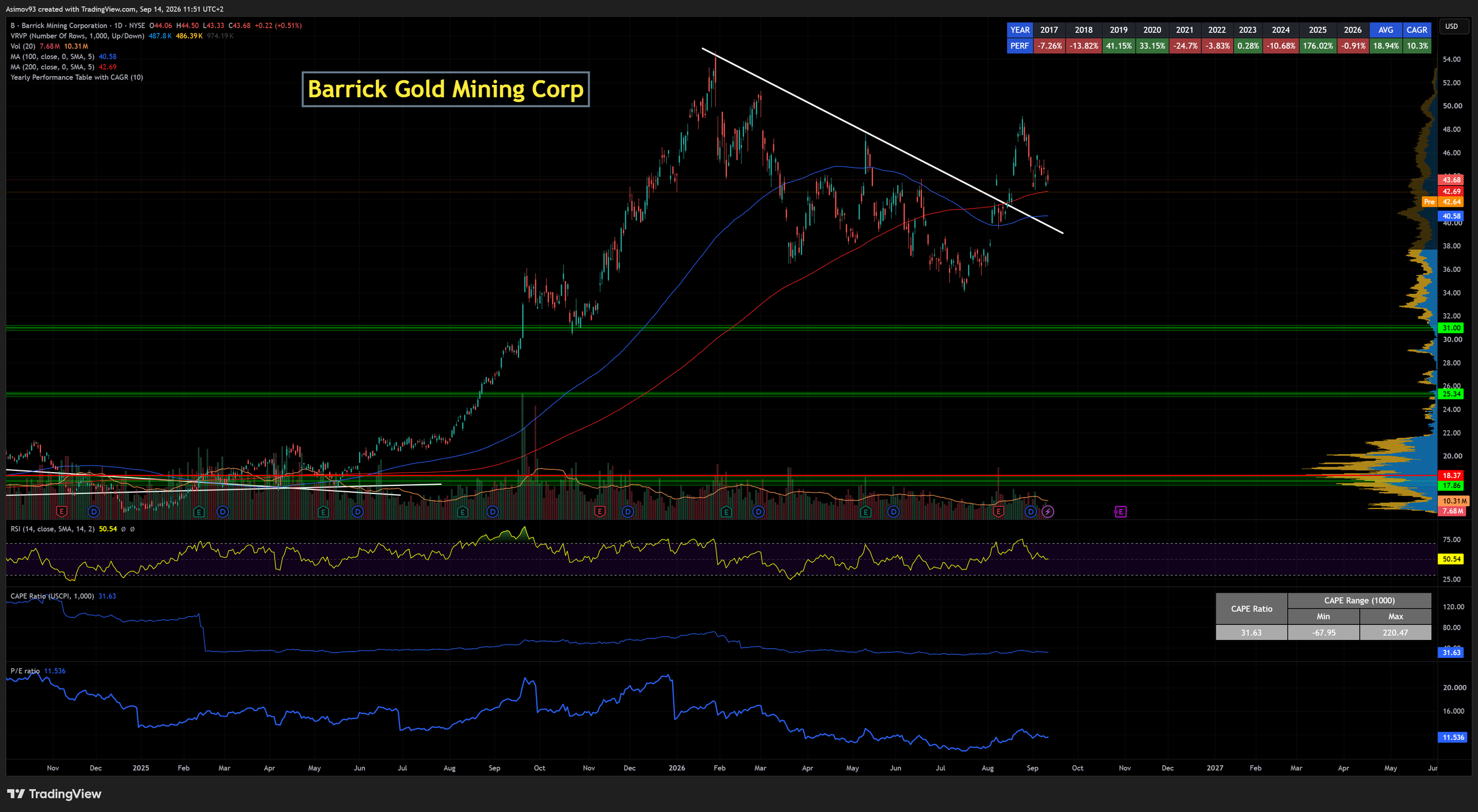
Task: Click the PERF row header cell
Action: tap(1020, 46)
